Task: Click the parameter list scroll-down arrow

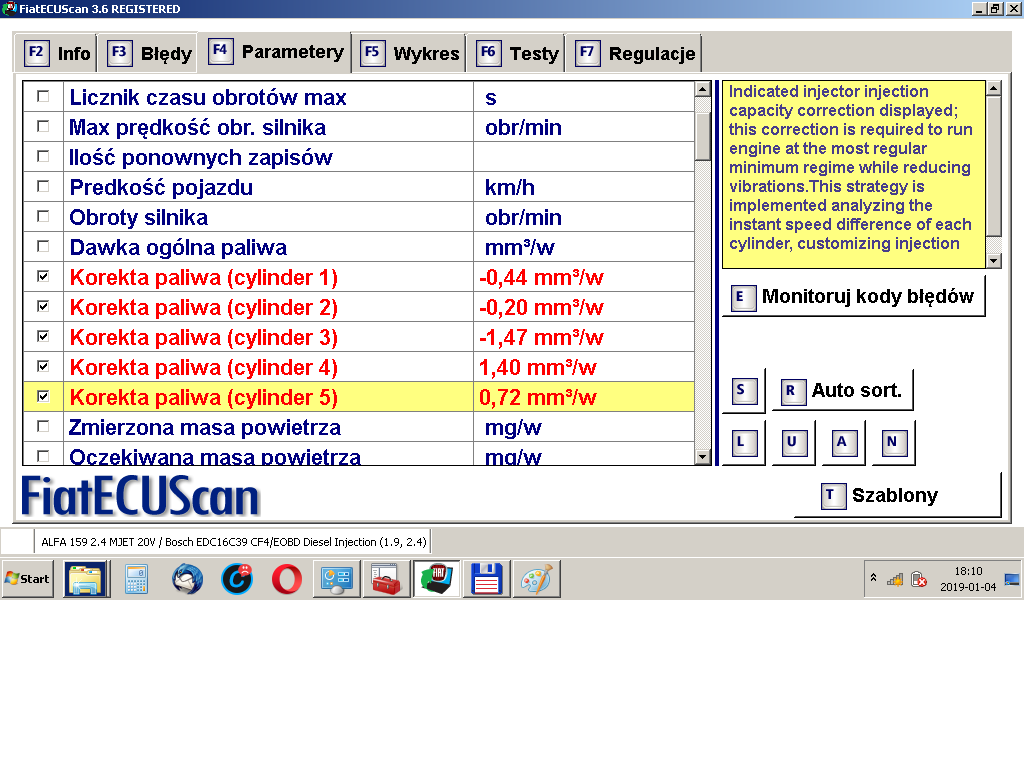Action: point(703,458)
